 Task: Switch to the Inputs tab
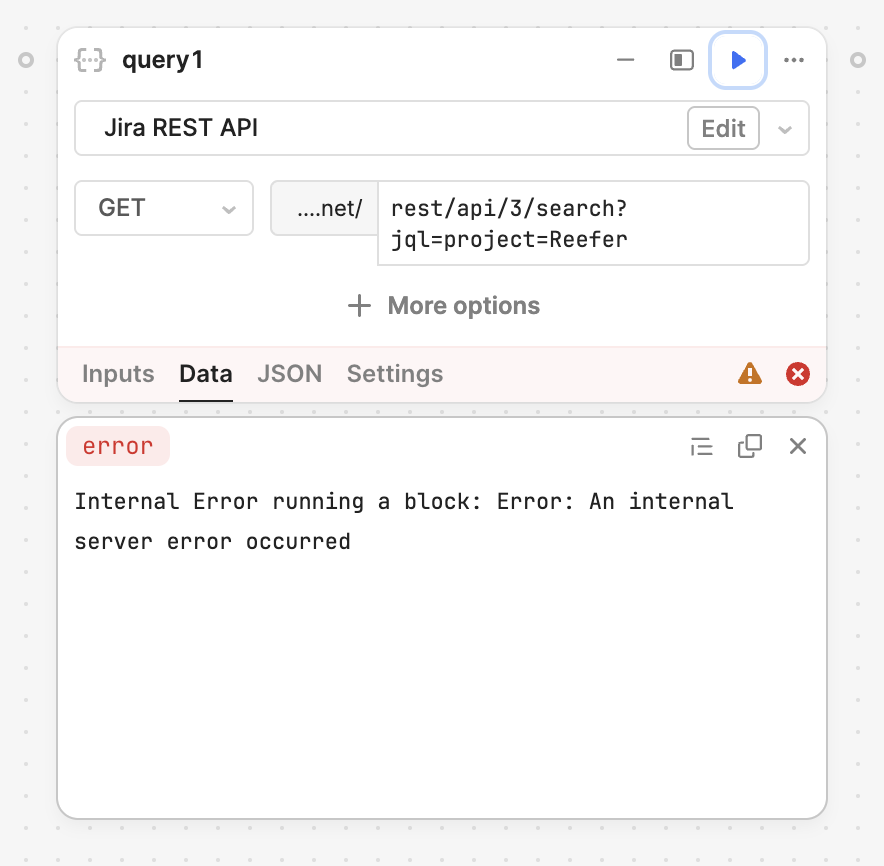point(118,374)
